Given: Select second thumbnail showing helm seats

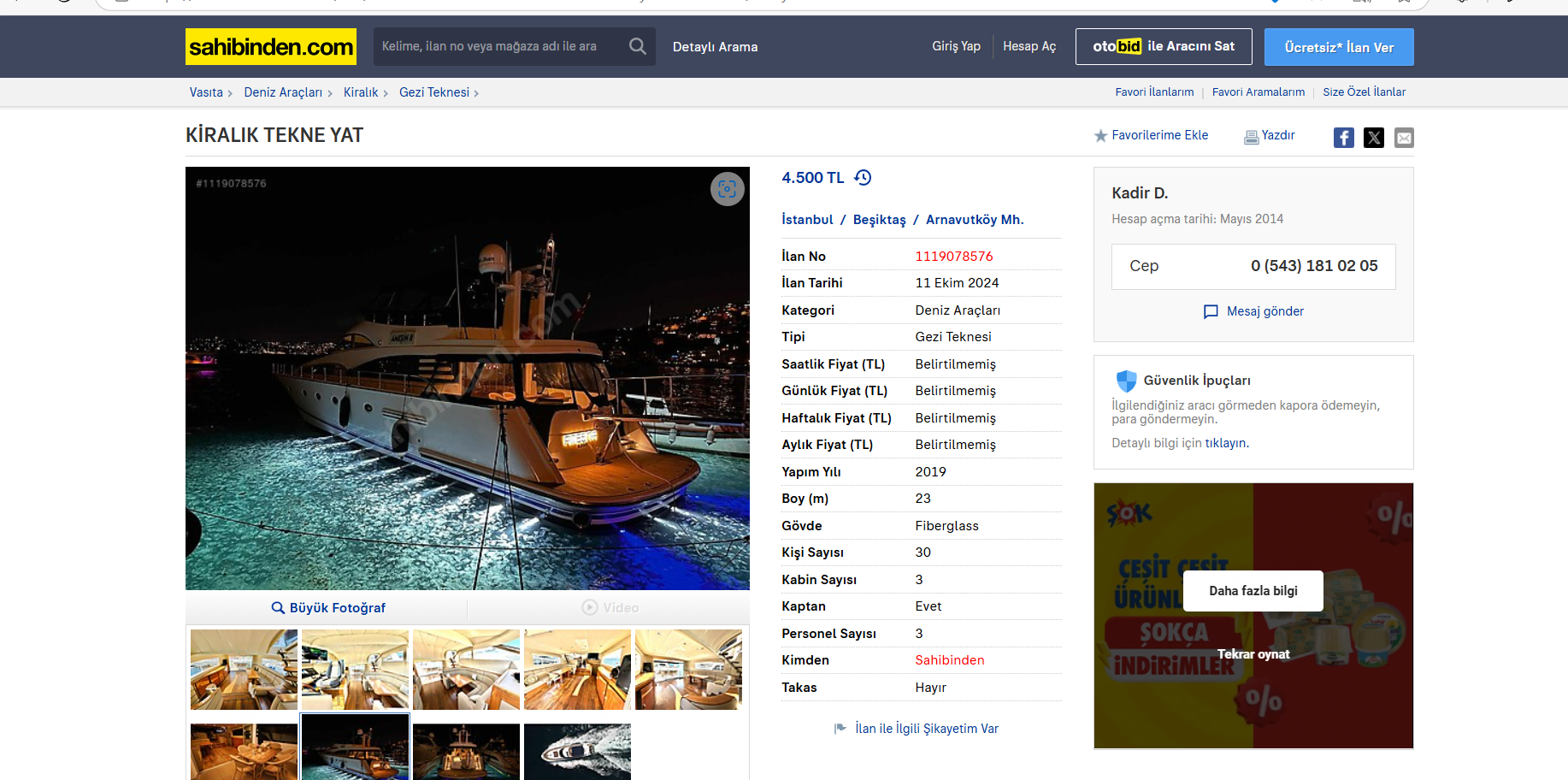Looking at the screenshot, I should click(355, 670).
